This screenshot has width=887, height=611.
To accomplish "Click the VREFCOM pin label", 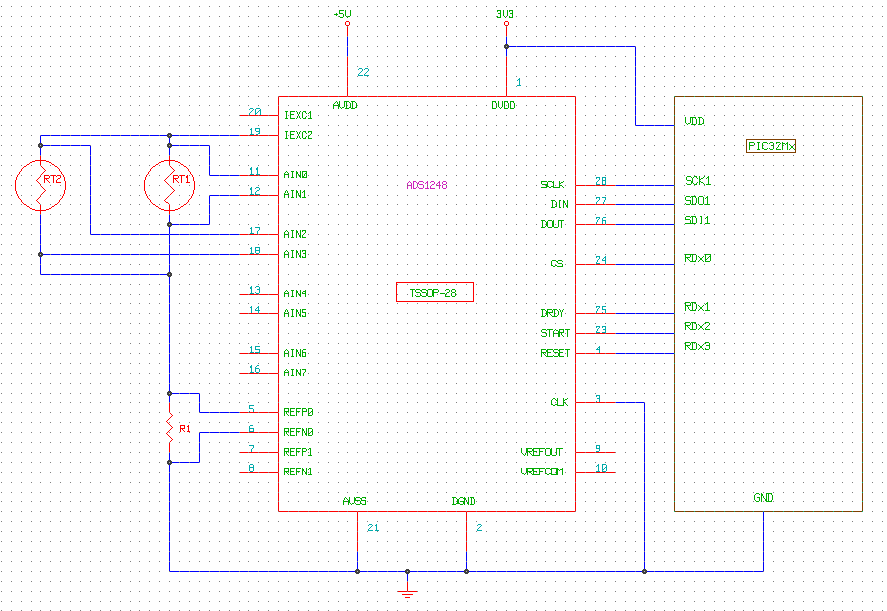I will pyautogui.click(x=542, y=472).
